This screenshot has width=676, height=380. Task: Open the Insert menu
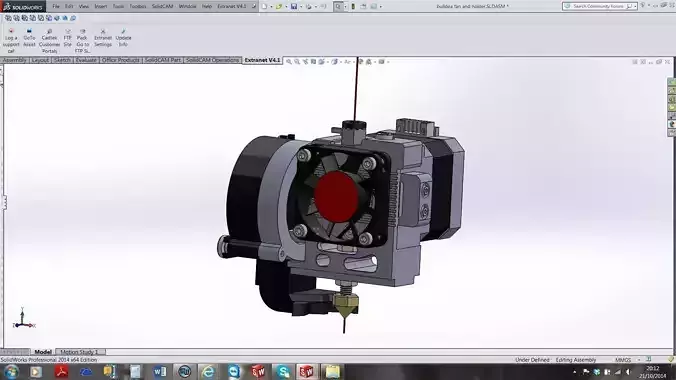tap(100, 6)
